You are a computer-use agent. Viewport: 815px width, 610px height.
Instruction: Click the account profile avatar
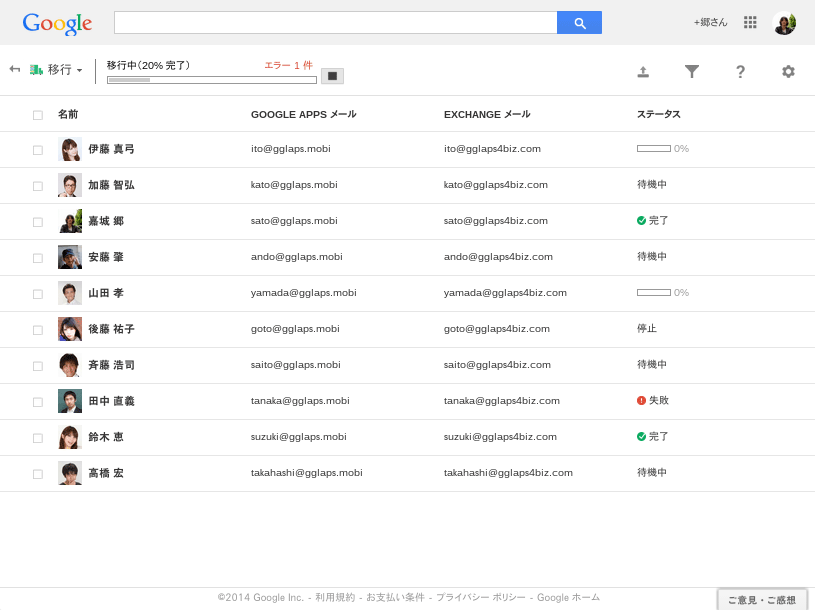784,23
